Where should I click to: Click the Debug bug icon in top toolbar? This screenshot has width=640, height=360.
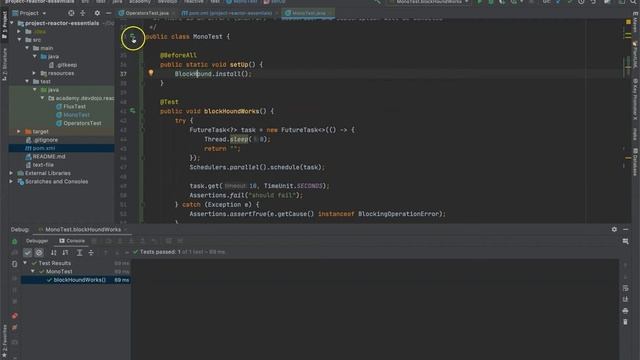pyautogui.click(x=491, y=2)
